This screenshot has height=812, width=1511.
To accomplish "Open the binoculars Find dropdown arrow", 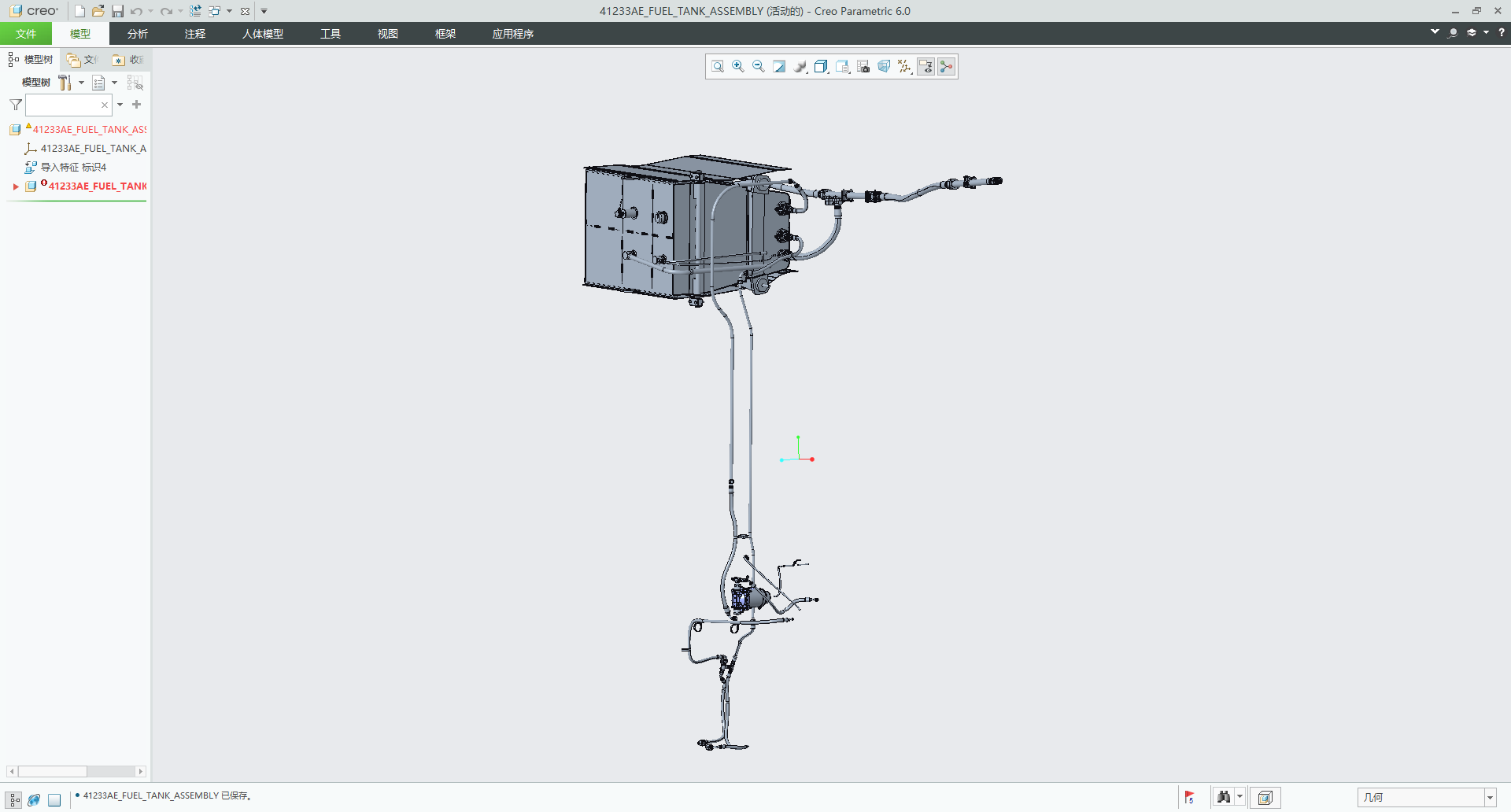I will (x=1239, y=797).
